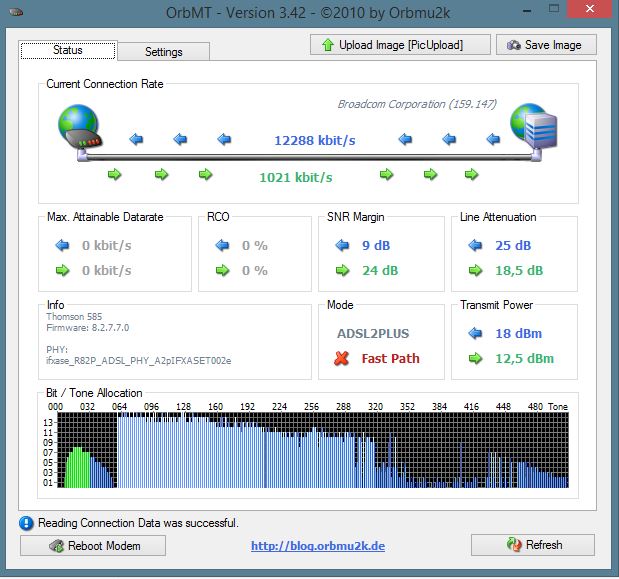The height and width of the screenshot is (579, 619).
Task: Click Reading Connection Data was successful message
Action: click(x=138, y=523)
